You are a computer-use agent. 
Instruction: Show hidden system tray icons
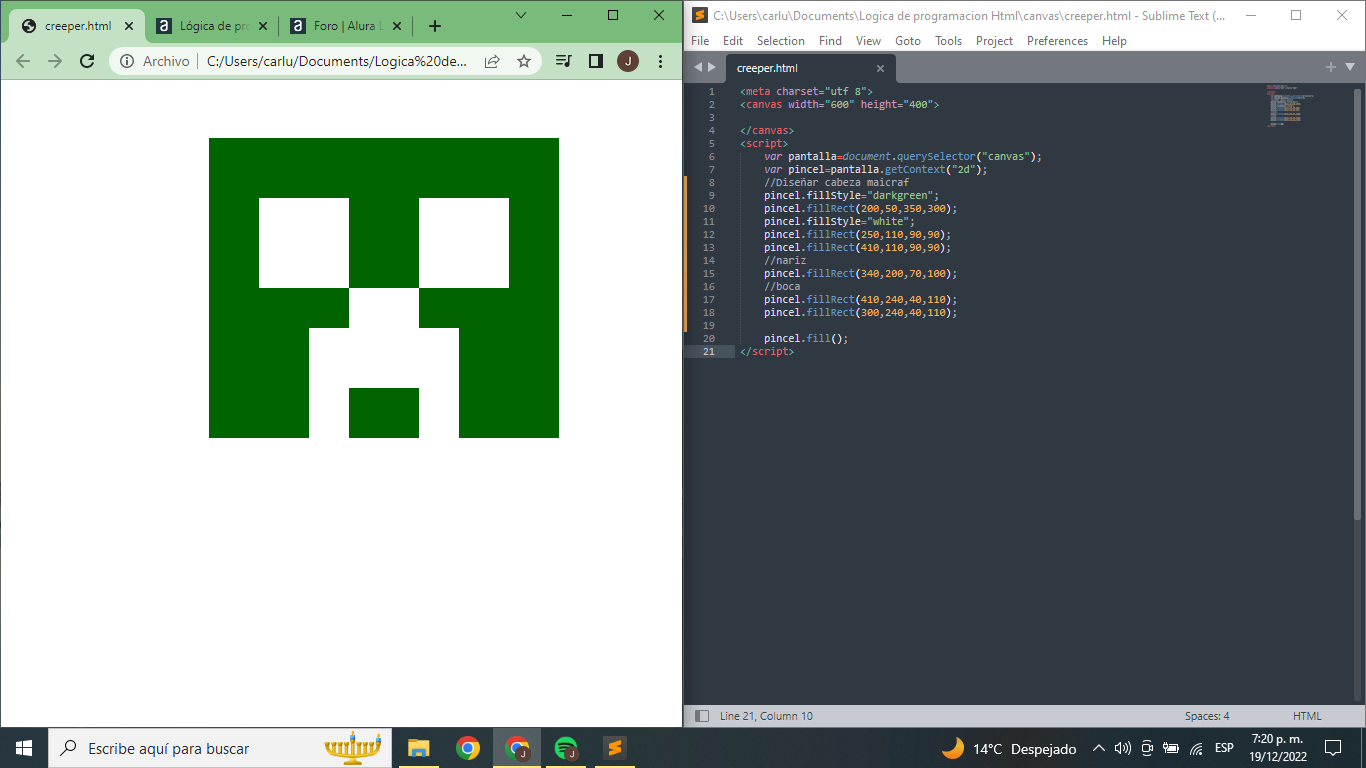(1099, 748)
